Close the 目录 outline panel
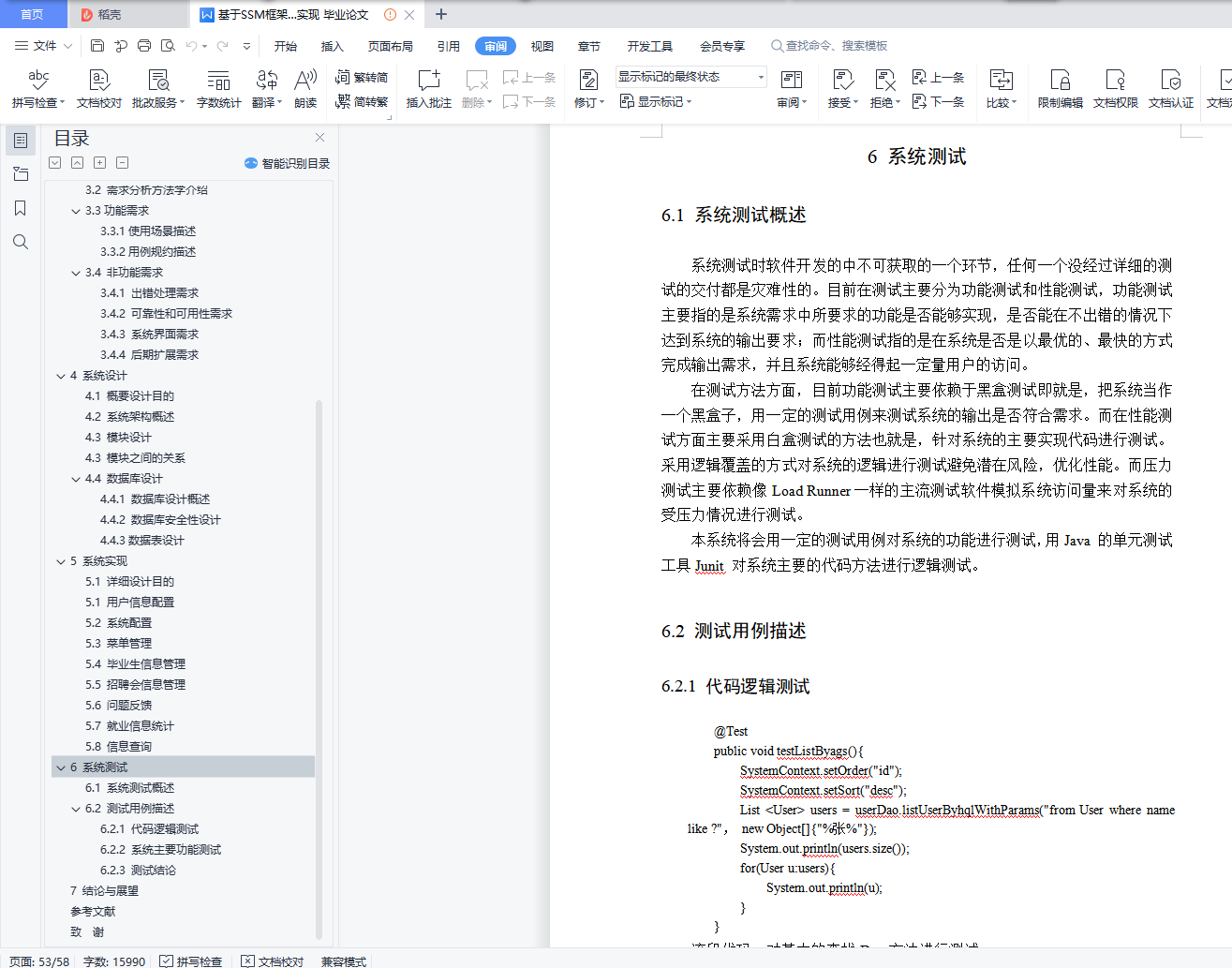 (x=319, y=138)
